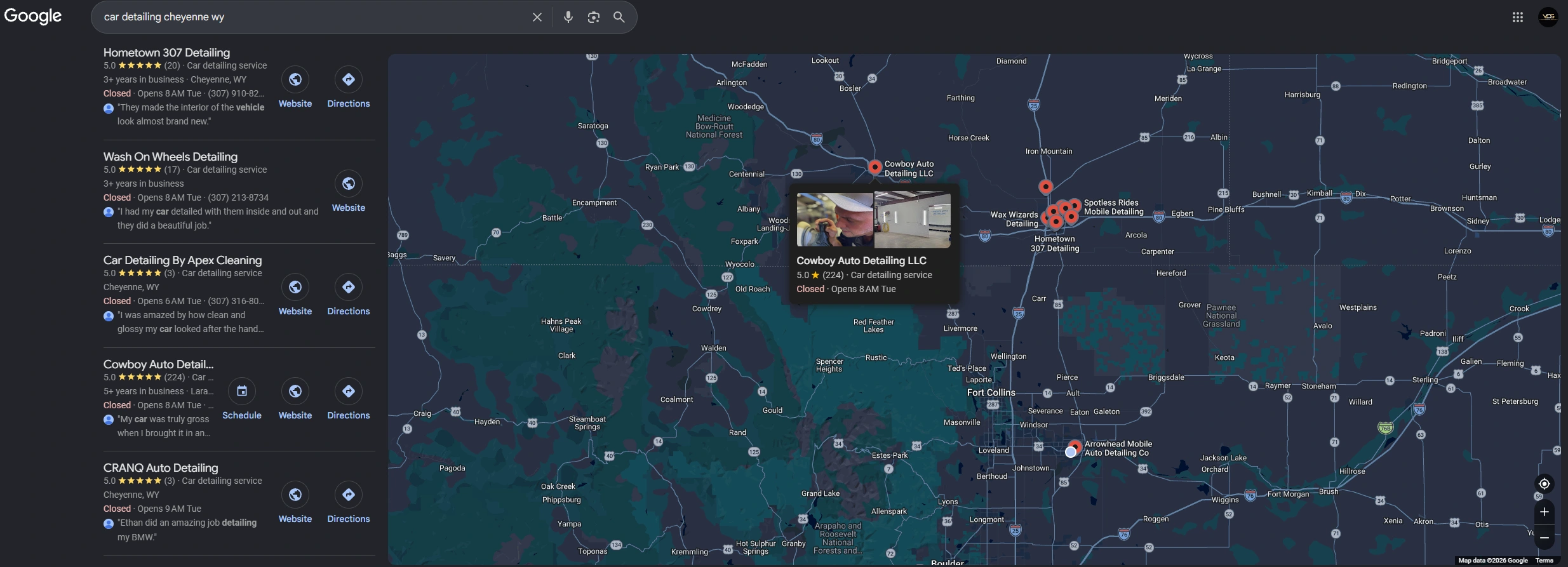Click the 'Steamboat Springs' label on the map
This screenshot has width=1568, height=567.
click(587, 423)
